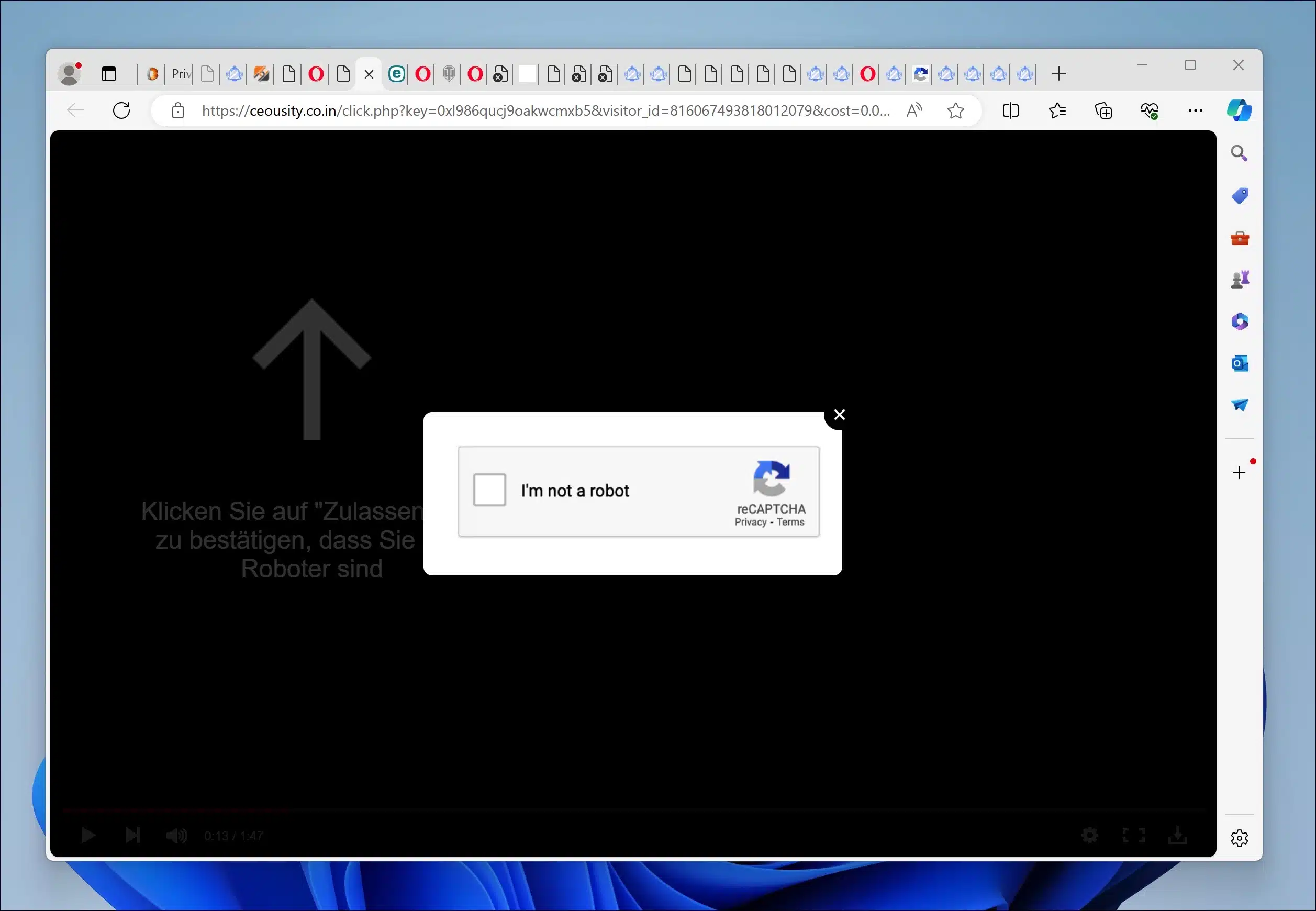1316x911 pixels.
Task: Switch to the first orange-icon tab
Action: (152, 74)
